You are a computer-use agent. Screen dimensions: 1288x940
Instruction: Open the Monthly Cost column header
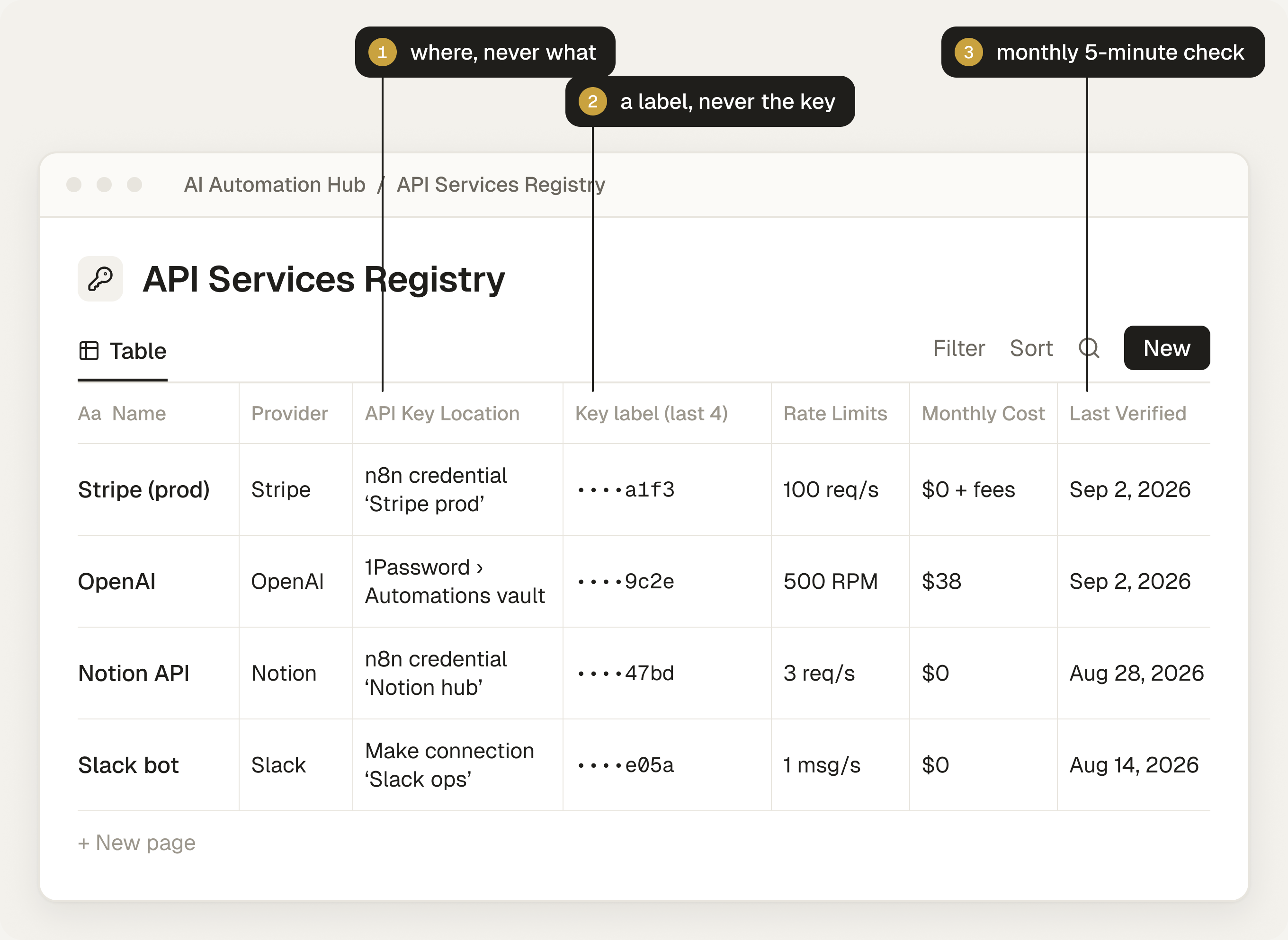[x=984, y=413]
